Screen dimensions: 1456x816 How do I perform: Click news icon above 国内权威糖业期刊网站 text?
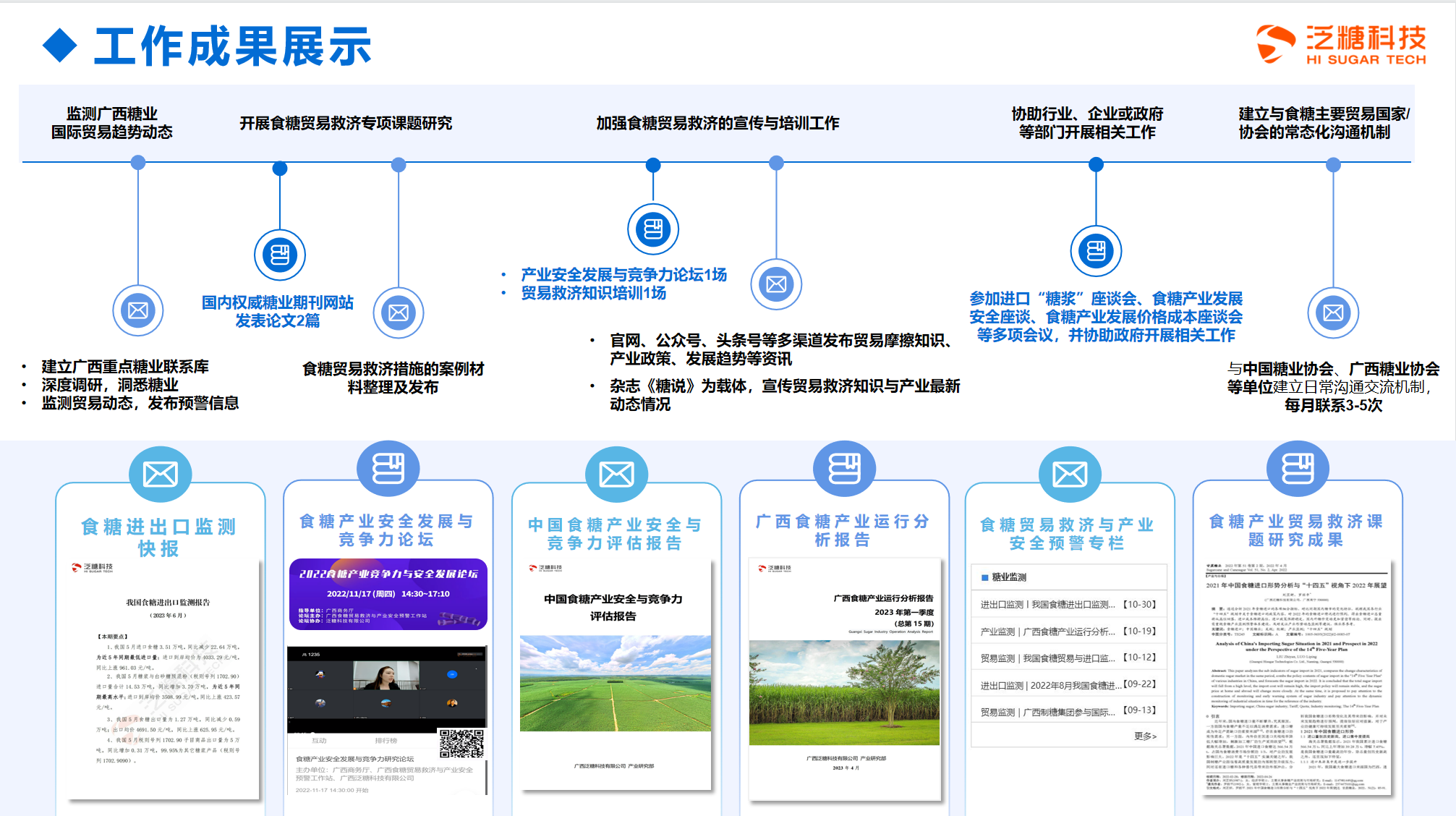coord(280,255)
